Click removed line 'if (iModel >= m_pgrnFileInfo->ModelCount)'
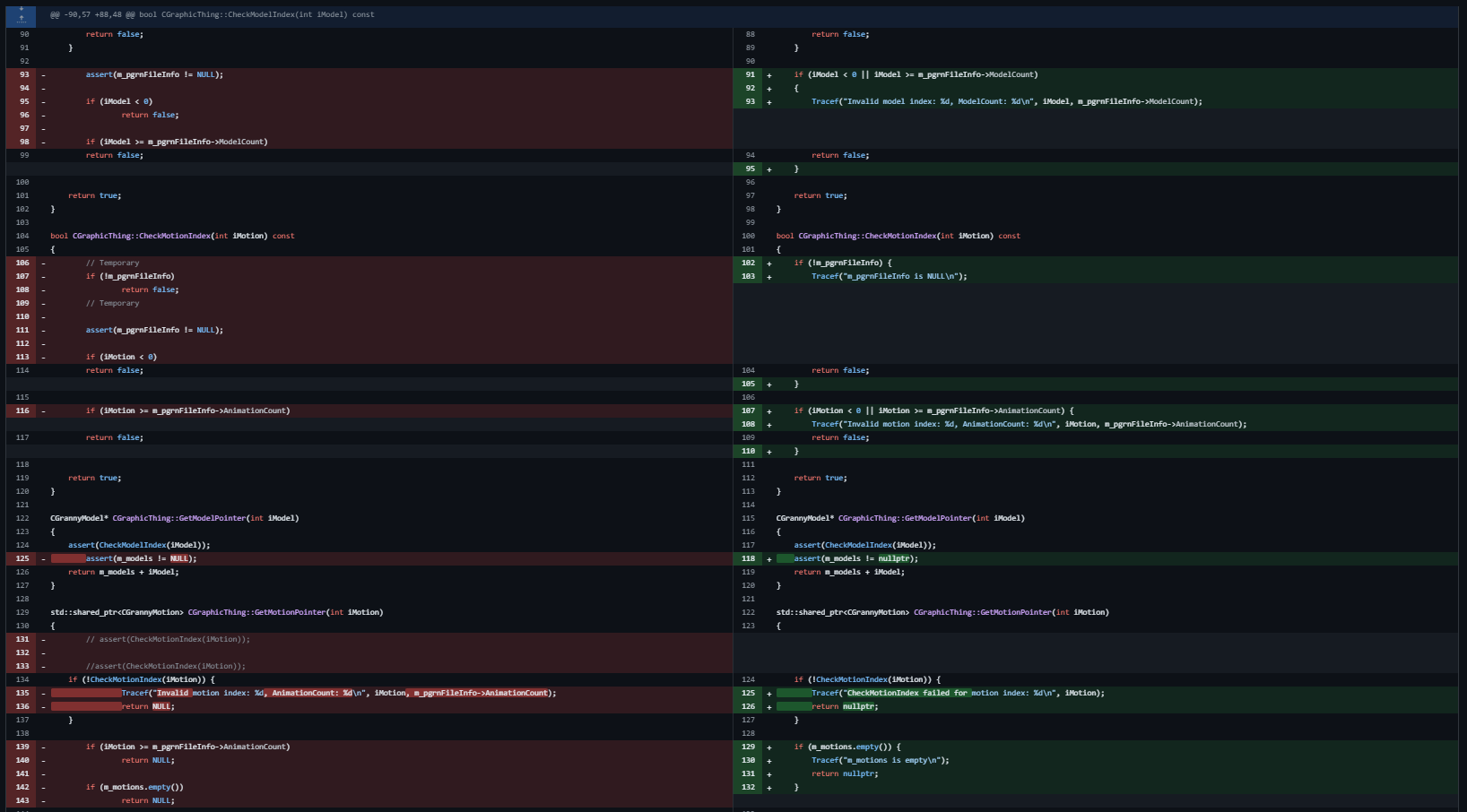The image size is (1467, 812). pyautogui.click(x=177, y=142)
